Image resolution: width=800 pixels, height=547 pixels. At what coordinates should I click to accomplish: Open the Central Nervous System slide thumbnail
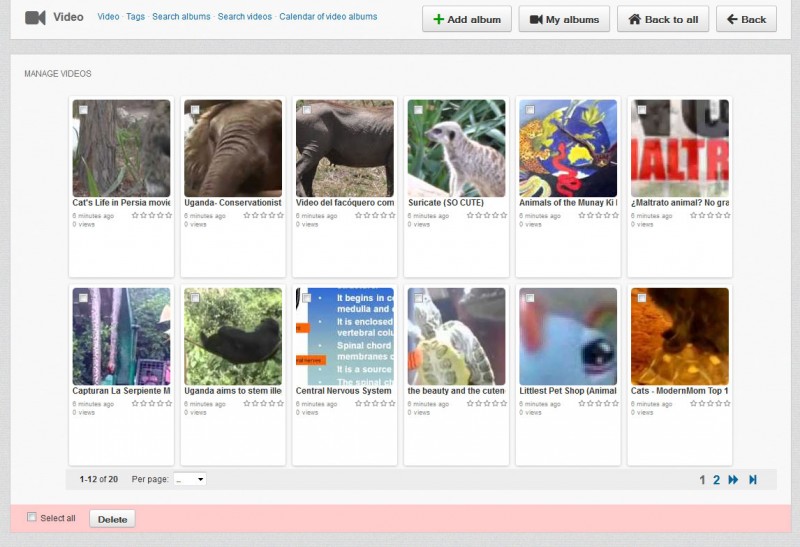point(345,336)
